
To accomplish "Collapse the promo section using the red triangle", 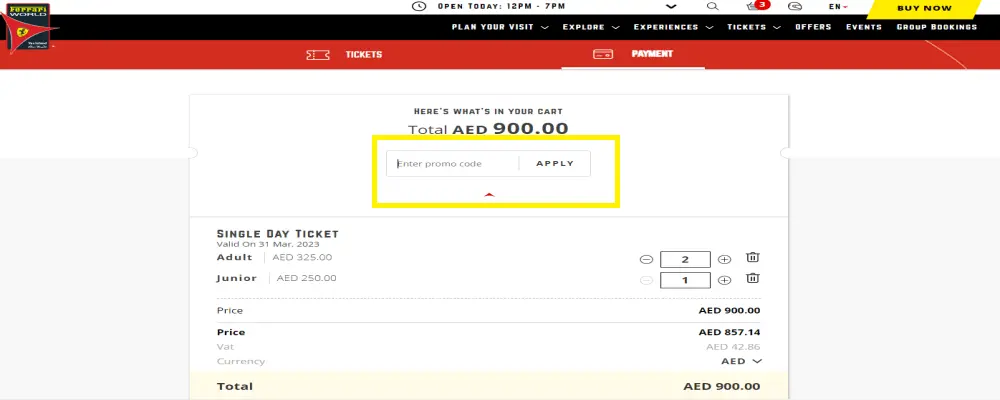I will coord(489,195).
